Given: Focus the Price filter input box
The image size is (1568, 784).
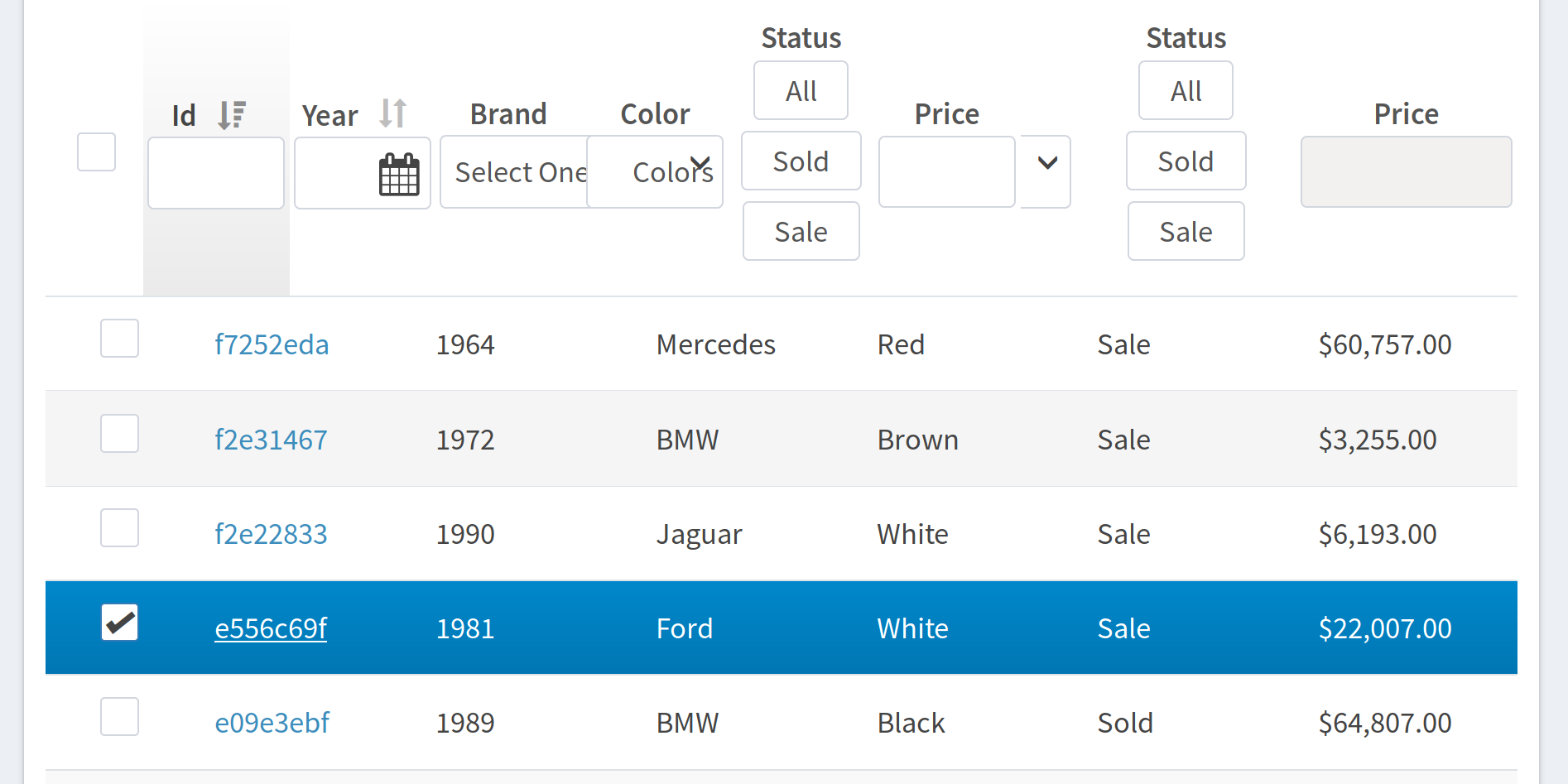Looking at the screenshot, I should point(946,172).
